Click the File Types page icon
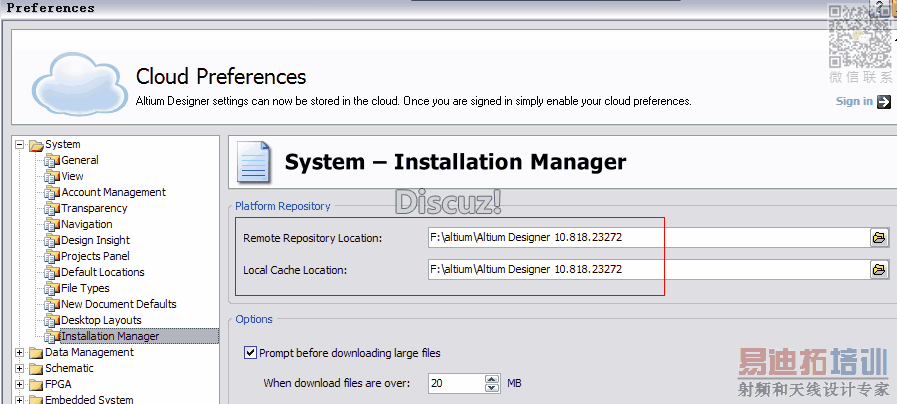The image size is (897, 404). tap(53, 288)
